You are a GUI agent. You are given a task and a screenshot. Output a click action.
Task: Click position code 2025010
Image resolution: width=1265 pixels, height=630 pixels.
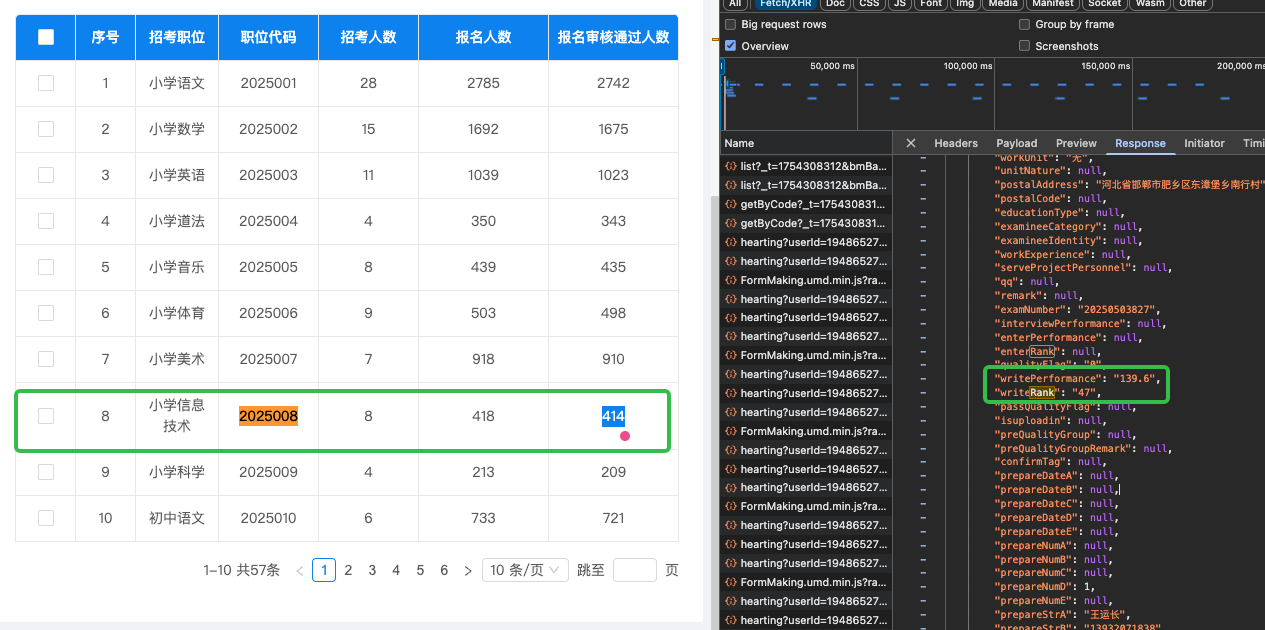coord(268,518)
